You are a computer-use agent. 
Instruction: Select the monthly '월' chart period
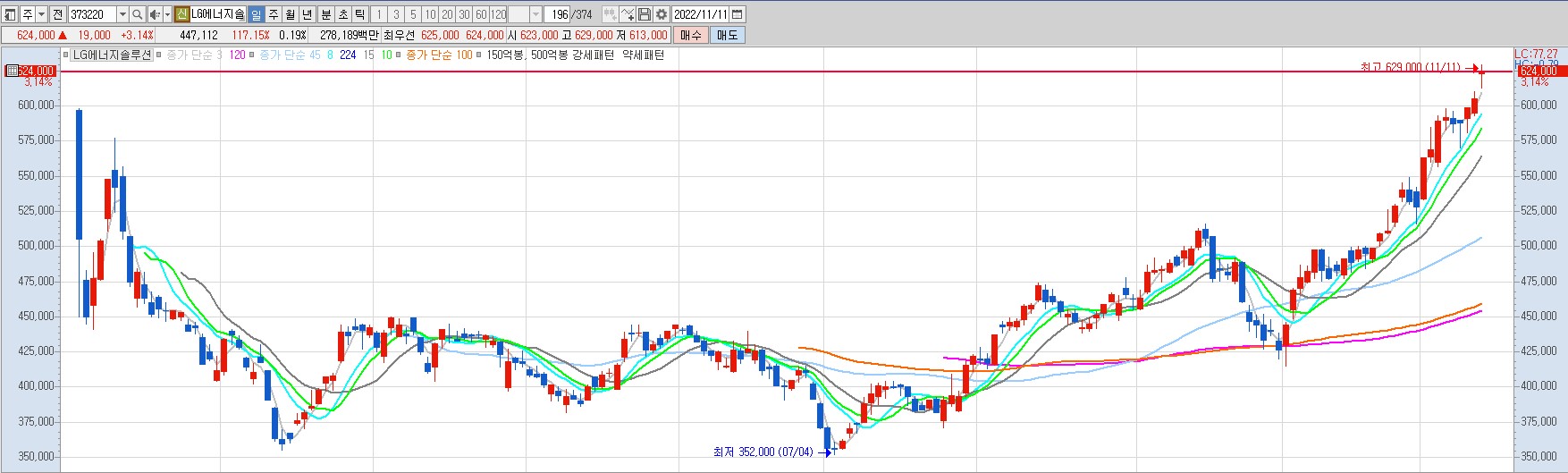pos(290,14)
